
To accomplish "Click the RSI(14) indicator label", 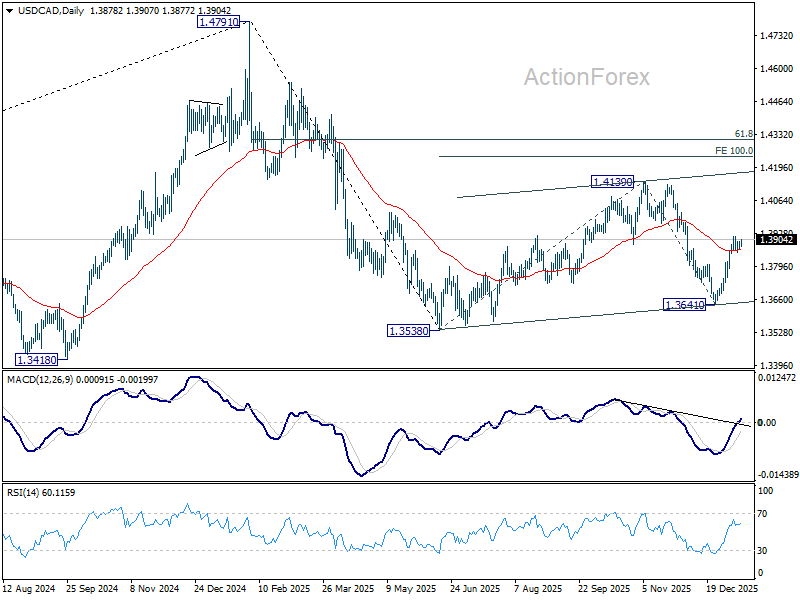I will click(22, 493).
